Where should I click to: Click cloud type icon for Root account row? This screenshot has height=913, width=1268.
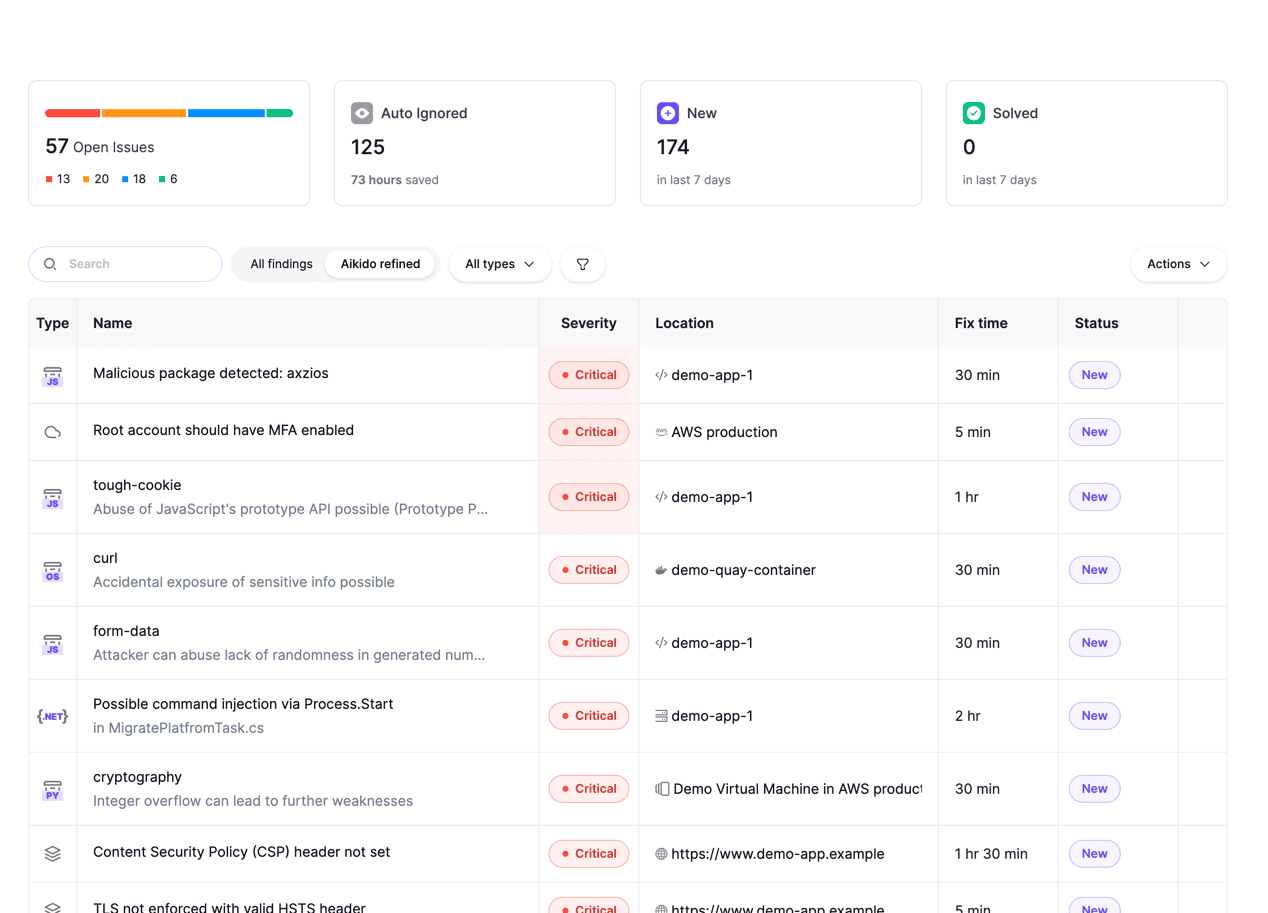(53, 432)
